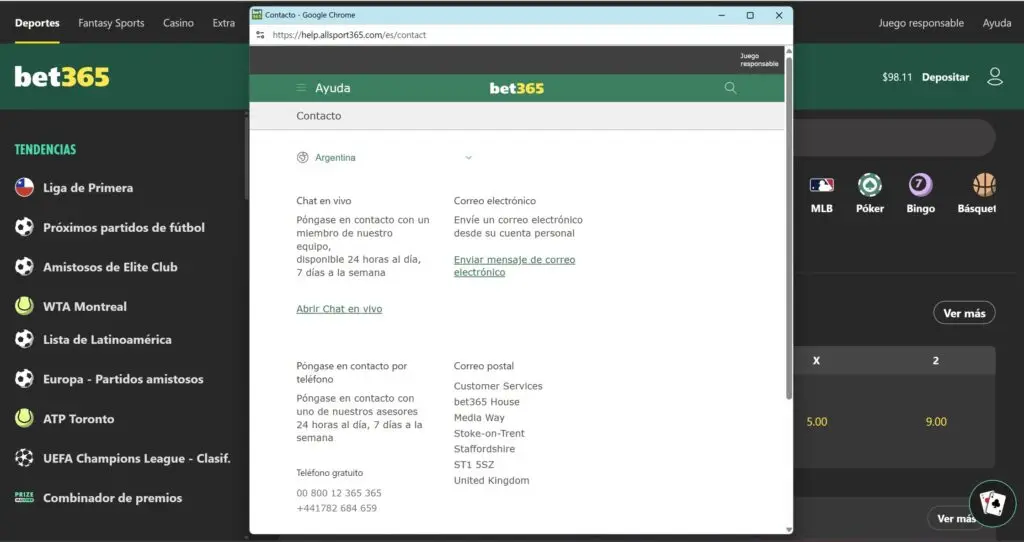Click the bet365 logo on main site

[62, 76]
